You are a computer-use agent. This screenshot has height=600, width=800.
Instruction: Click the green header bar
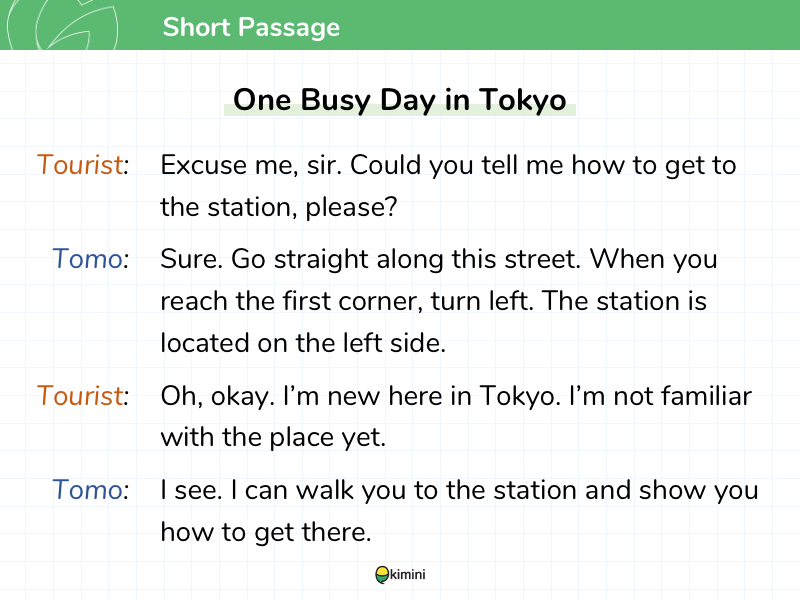[400, 25]
